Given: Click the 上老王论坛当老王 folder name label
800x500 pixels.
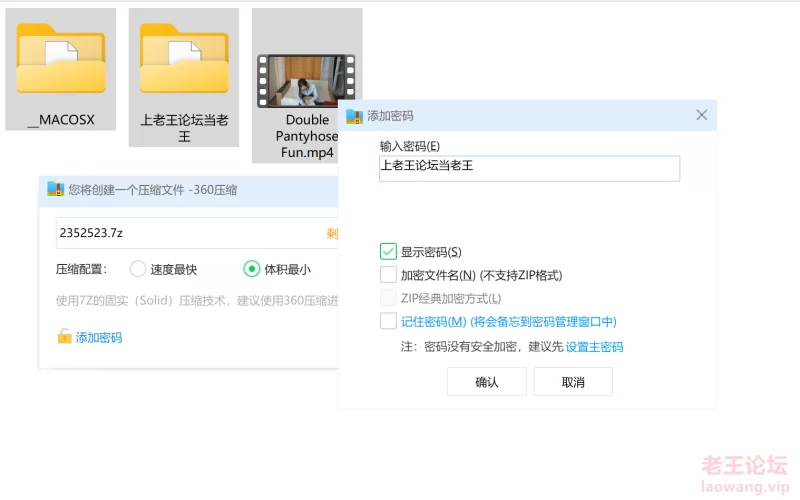Looking at the screenshot, I should tap(184, 128).
